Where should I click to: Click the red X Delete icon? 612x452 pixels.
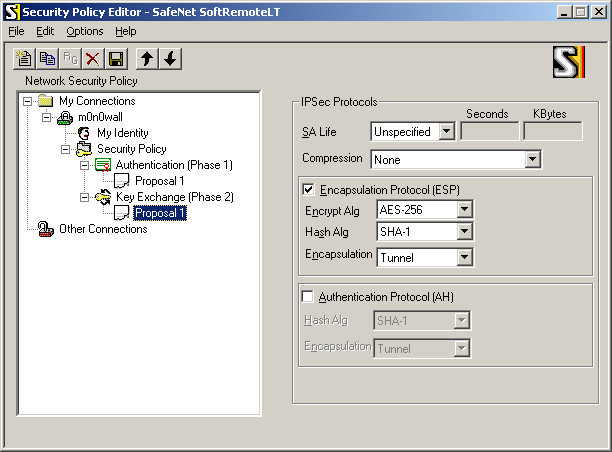[x=93, y=59]
